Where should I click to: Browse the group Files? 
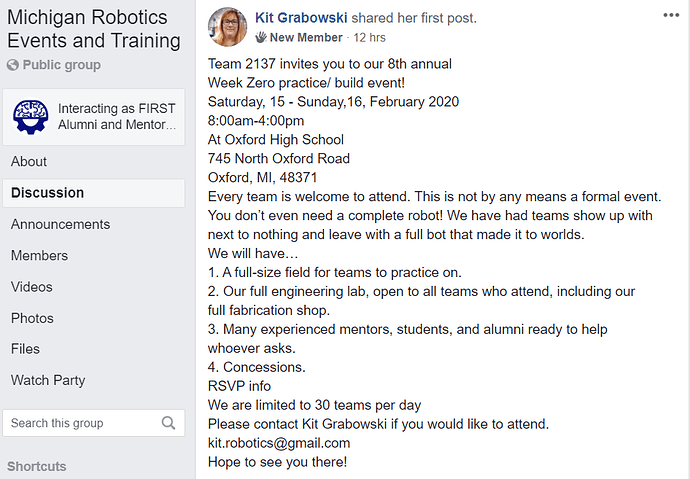25,349
